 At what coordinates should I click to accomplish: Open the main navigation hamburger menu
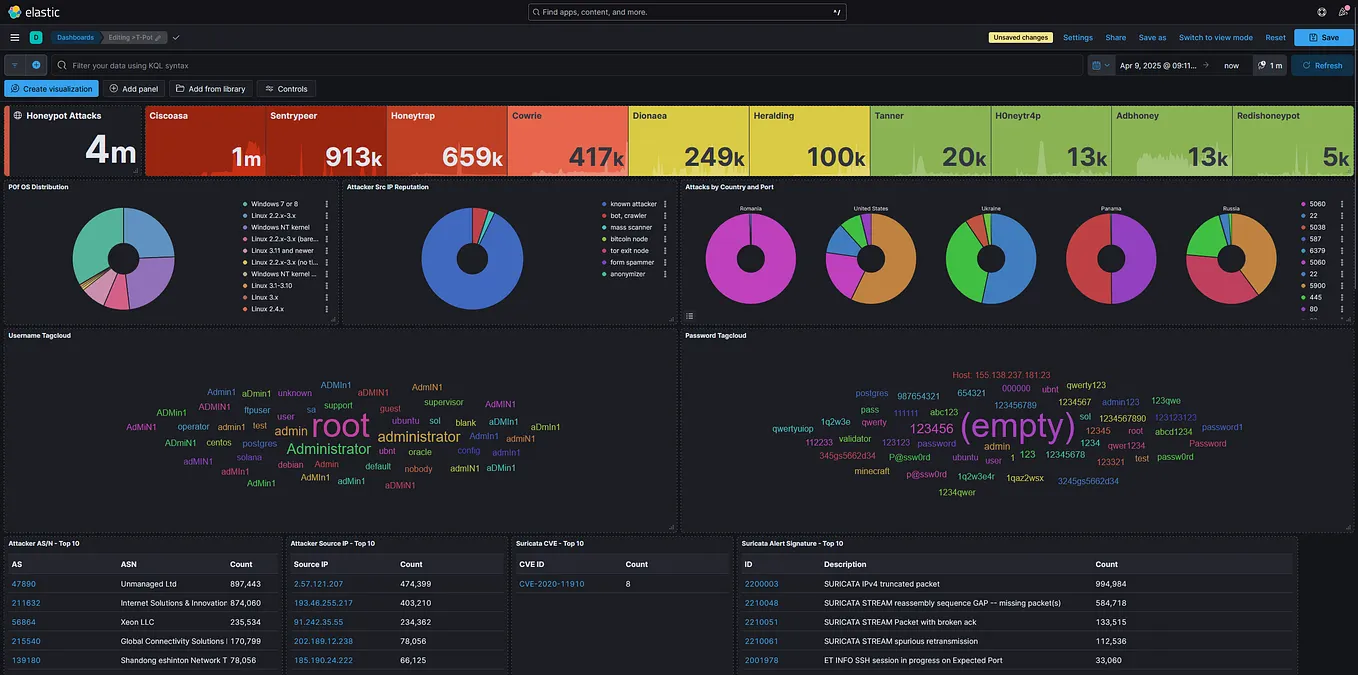(14, 37)
